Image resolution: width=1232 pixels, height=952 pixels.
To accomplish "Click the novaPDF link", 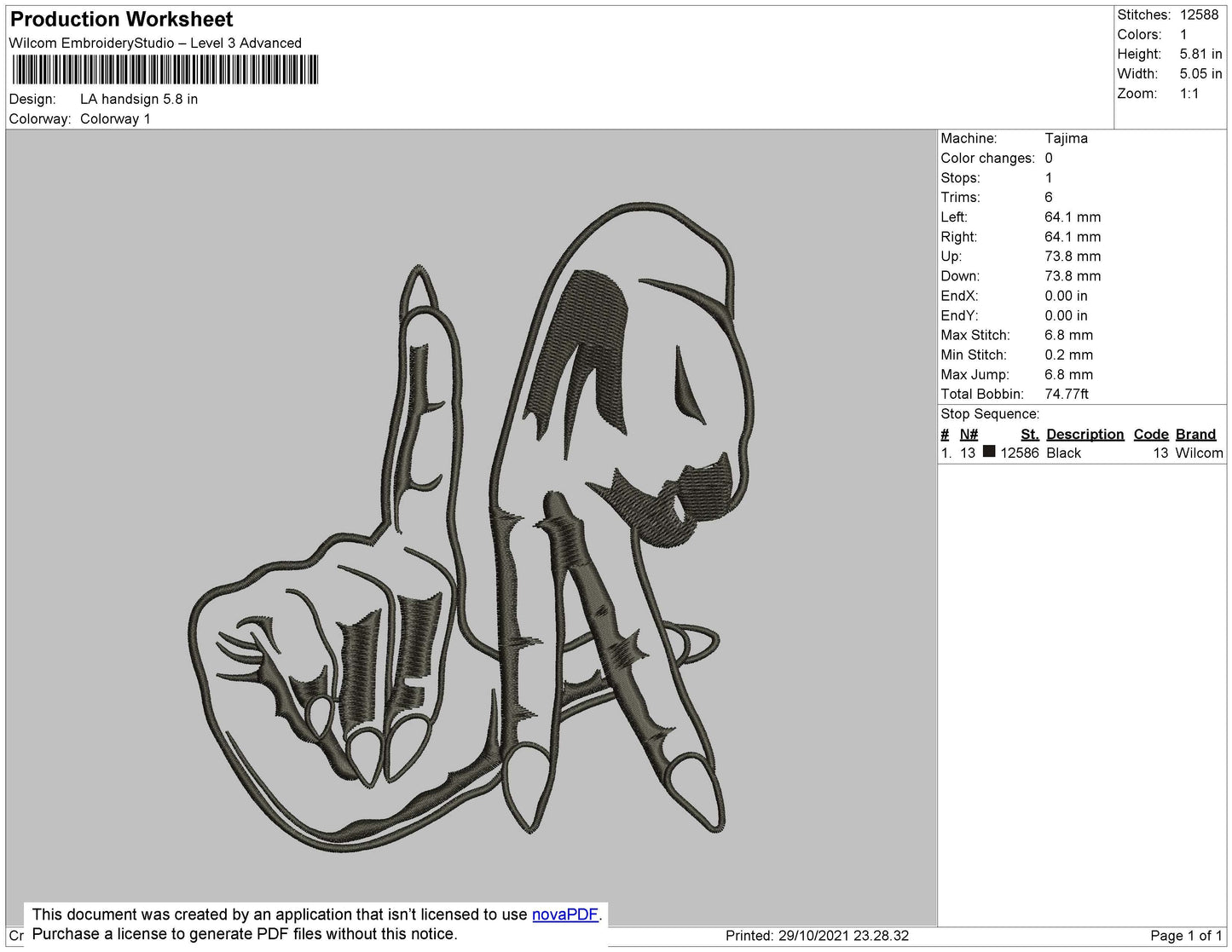I will [x=565, y=914].
